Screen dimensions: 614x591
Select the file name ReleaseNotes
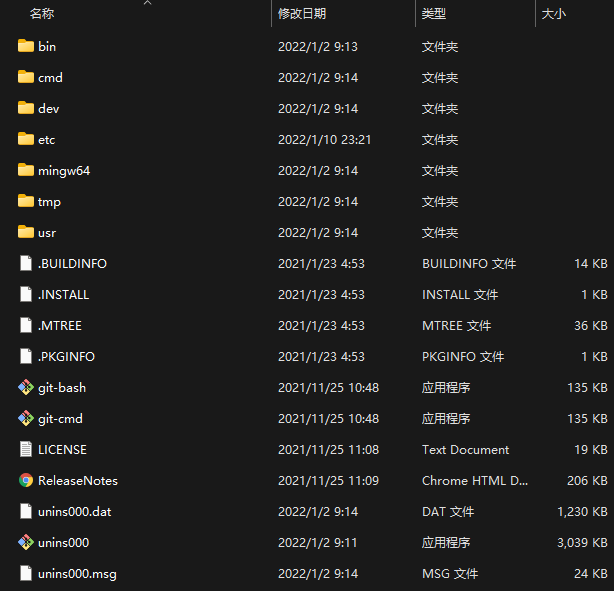pos(78,480)
